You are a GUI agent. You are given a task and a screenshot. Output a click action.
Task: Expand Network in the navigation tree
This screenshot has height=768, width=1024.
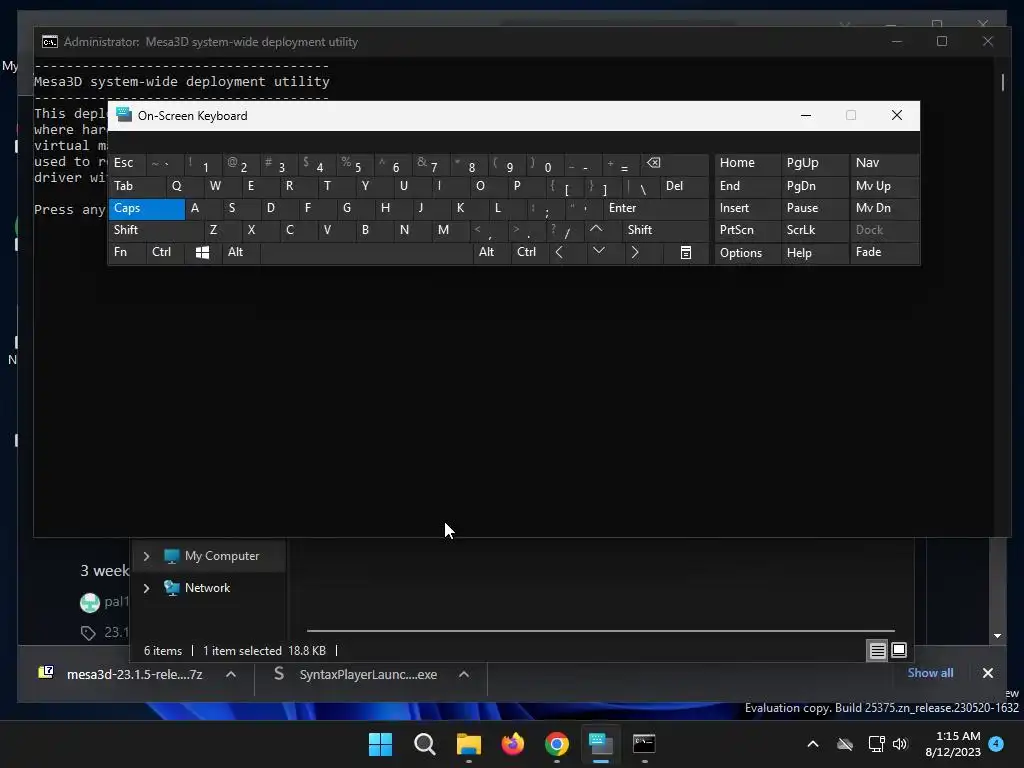pyautogui.click(x=146, y=588)
